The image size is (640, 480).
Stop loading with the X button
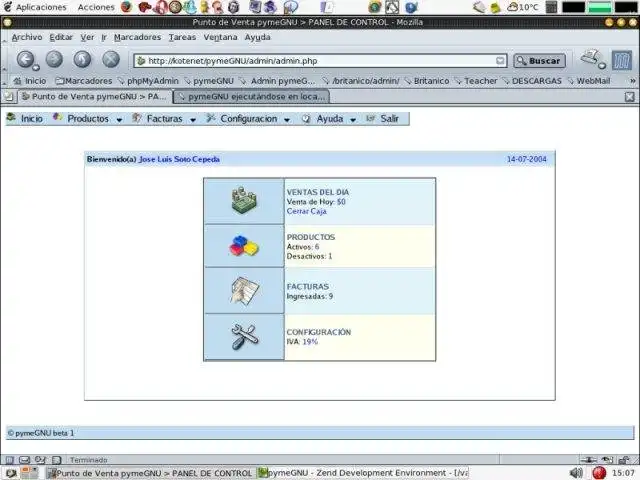tap(111, 60)
